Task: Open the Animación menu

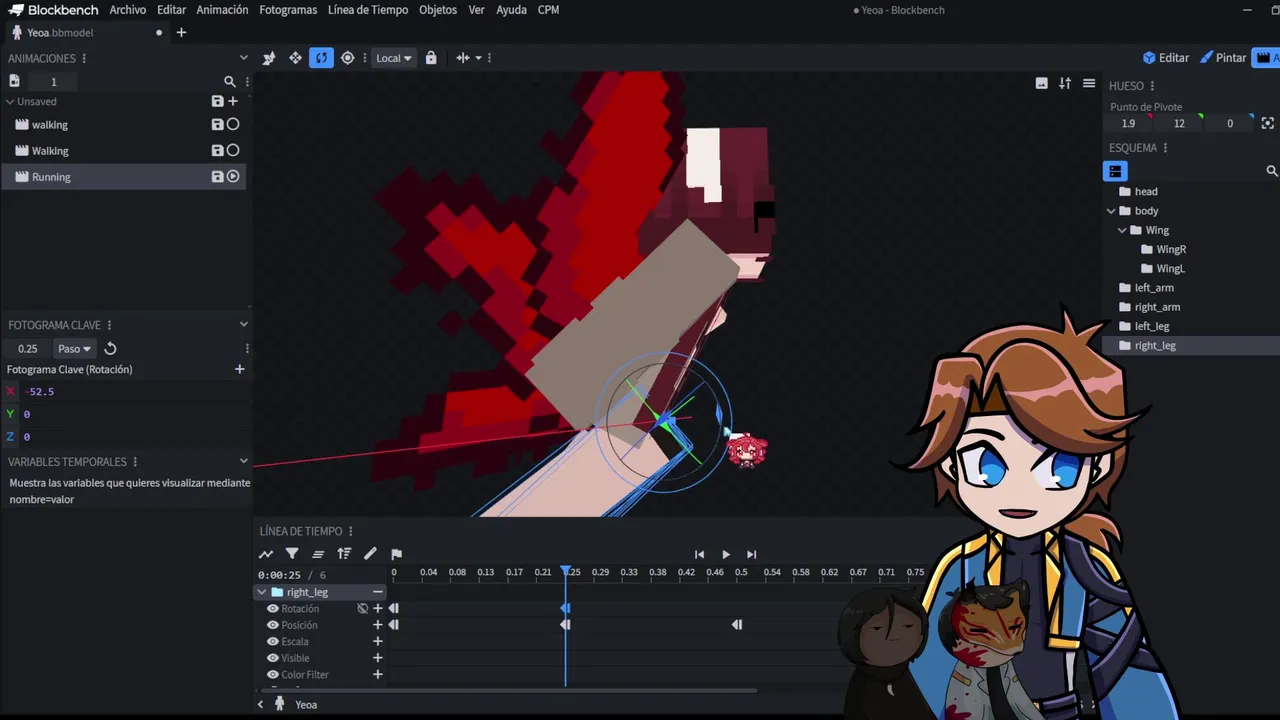Action: pyautogui.click(x=222, y=10)
